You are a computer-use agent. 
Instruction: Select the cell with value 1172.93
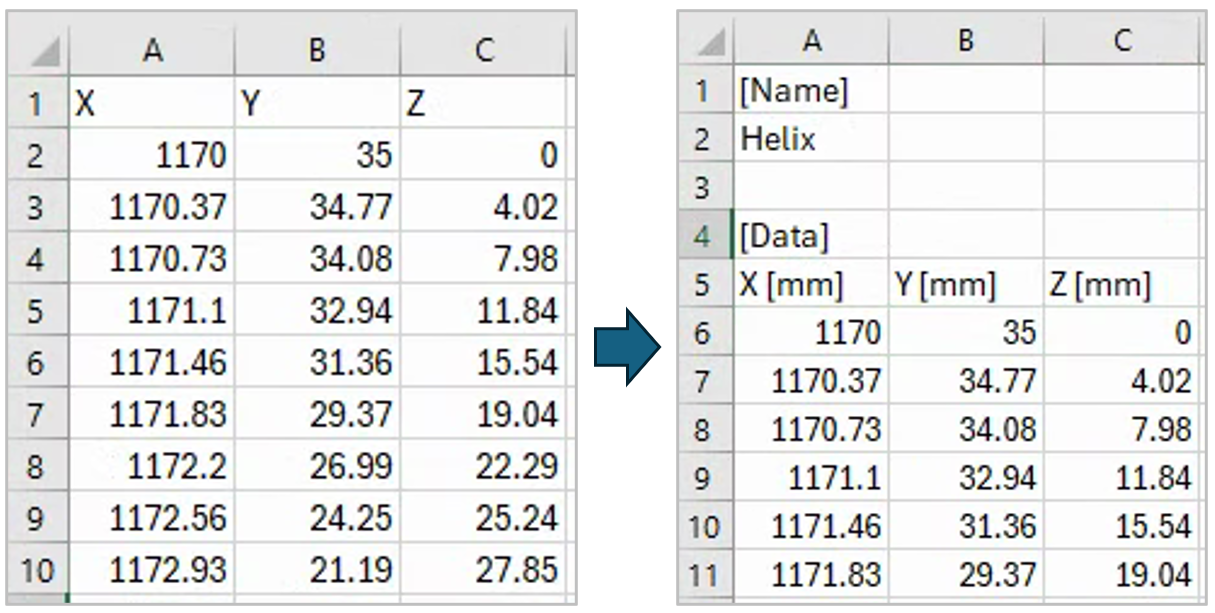pos(153,571)
